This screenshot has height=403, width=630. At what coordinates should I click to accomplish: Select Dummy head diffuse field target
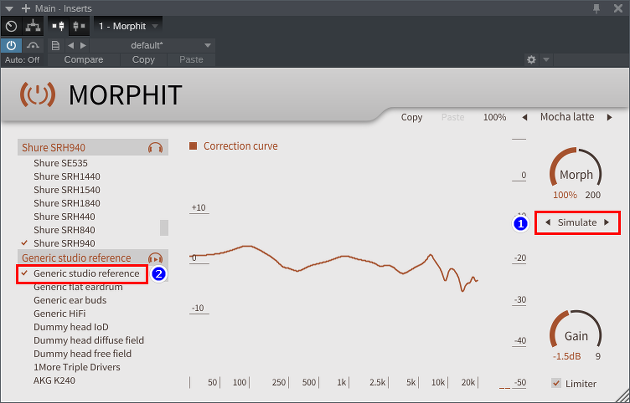pos(88,340)
